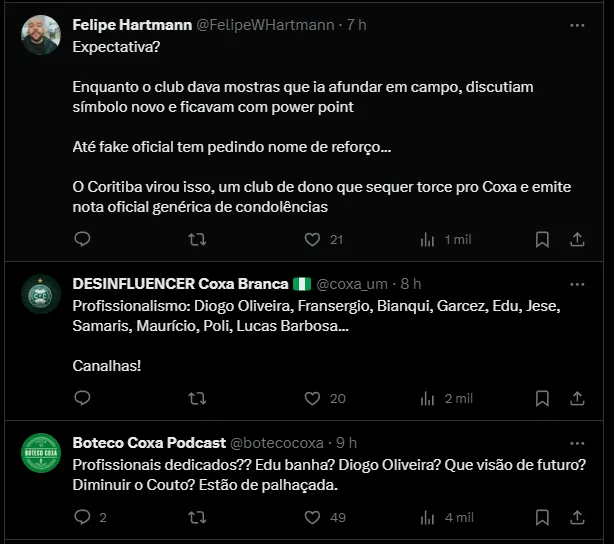Like Boteco Coxa Podcast's tweet

pos(312,517)
